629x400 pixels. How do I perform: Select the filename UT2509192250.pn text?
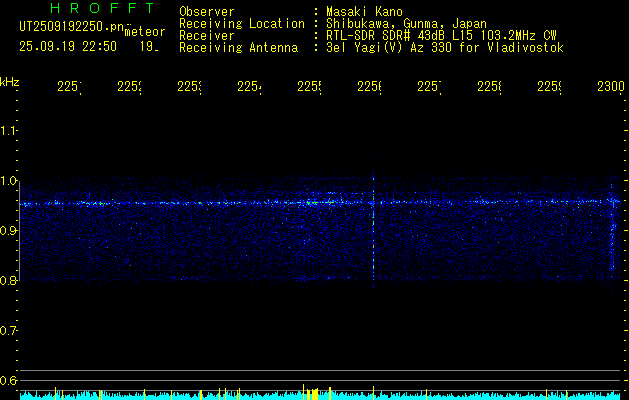click(x=72, y=27)
